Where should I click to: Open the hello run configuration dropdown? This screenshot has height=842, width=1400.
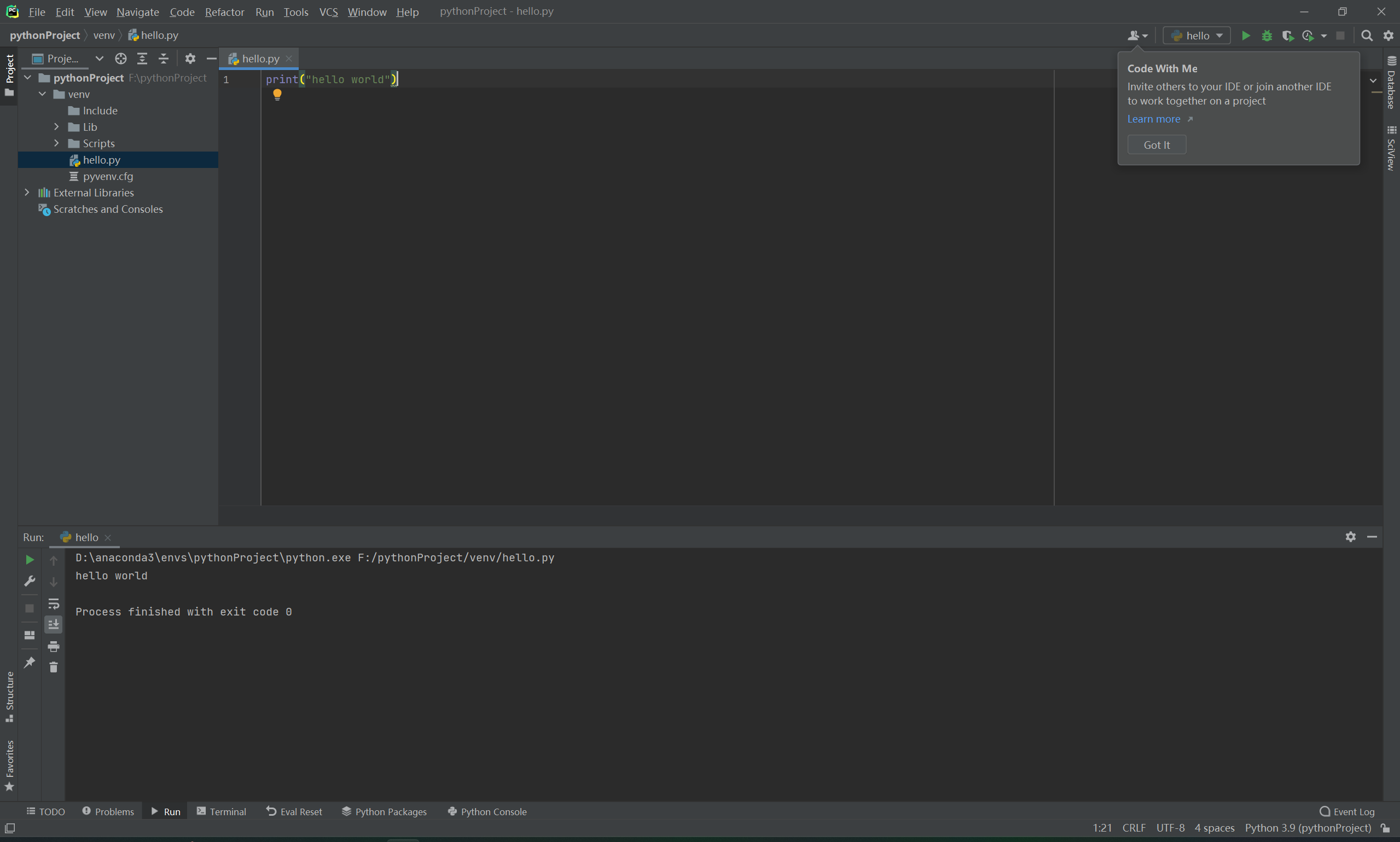click(1196, 36)
